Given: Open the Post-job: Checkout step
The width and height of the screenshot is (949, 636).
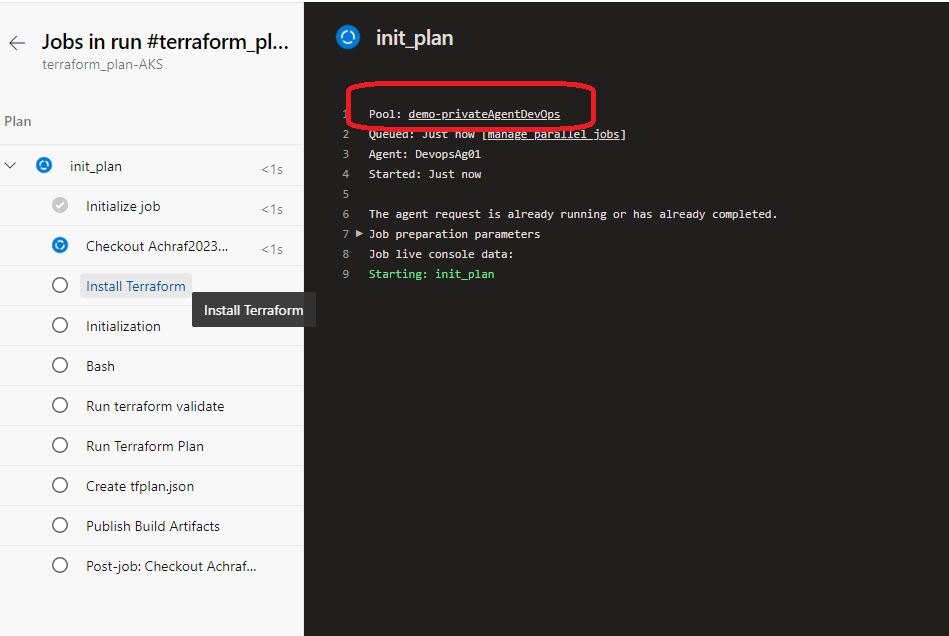Looking at the screenshot, I should coord(171,566).
